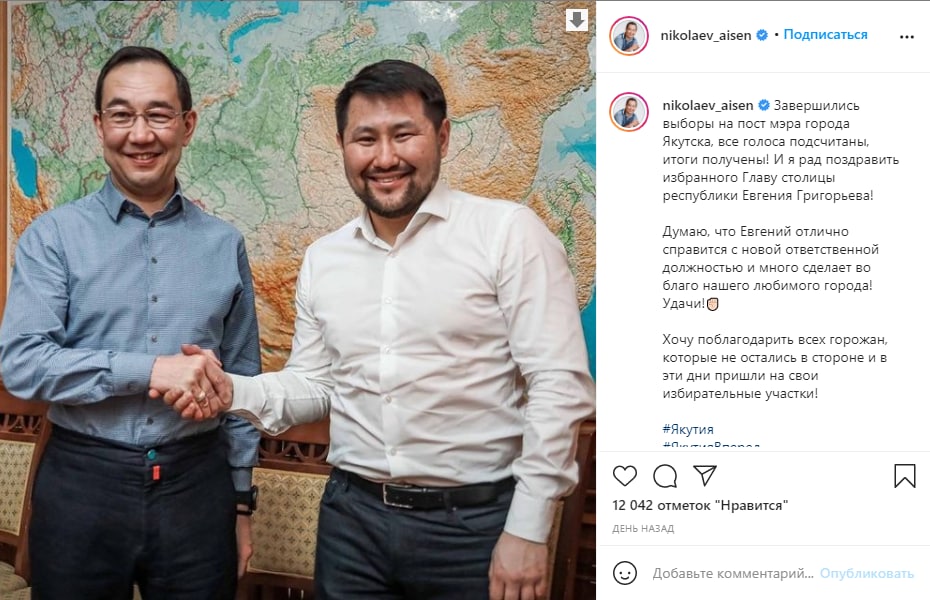Open nikolaev_aisen username in header

click(x=706, y=36)
